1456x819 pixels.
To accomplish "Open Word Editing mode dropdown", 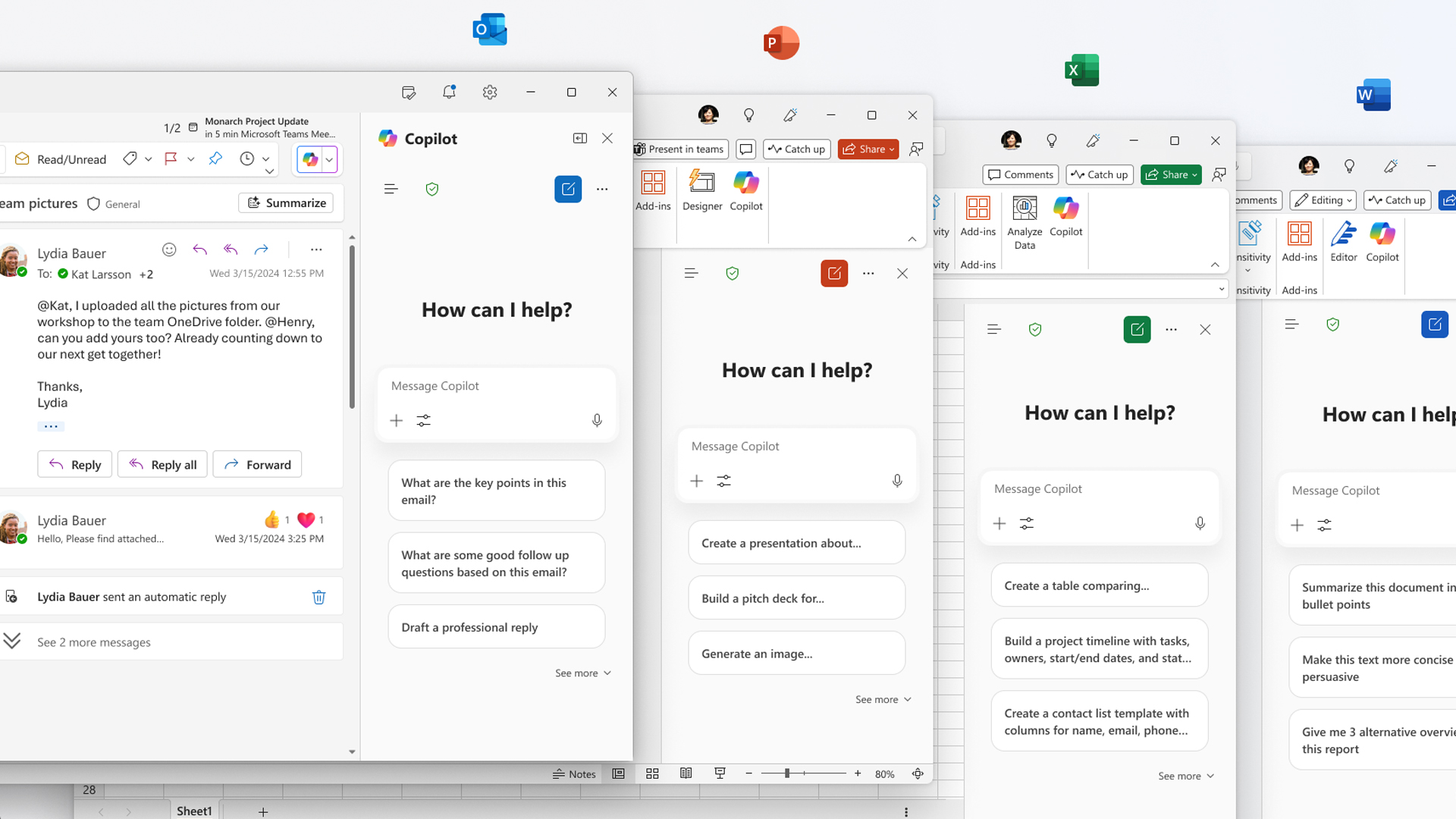I will coord(1323,200).
